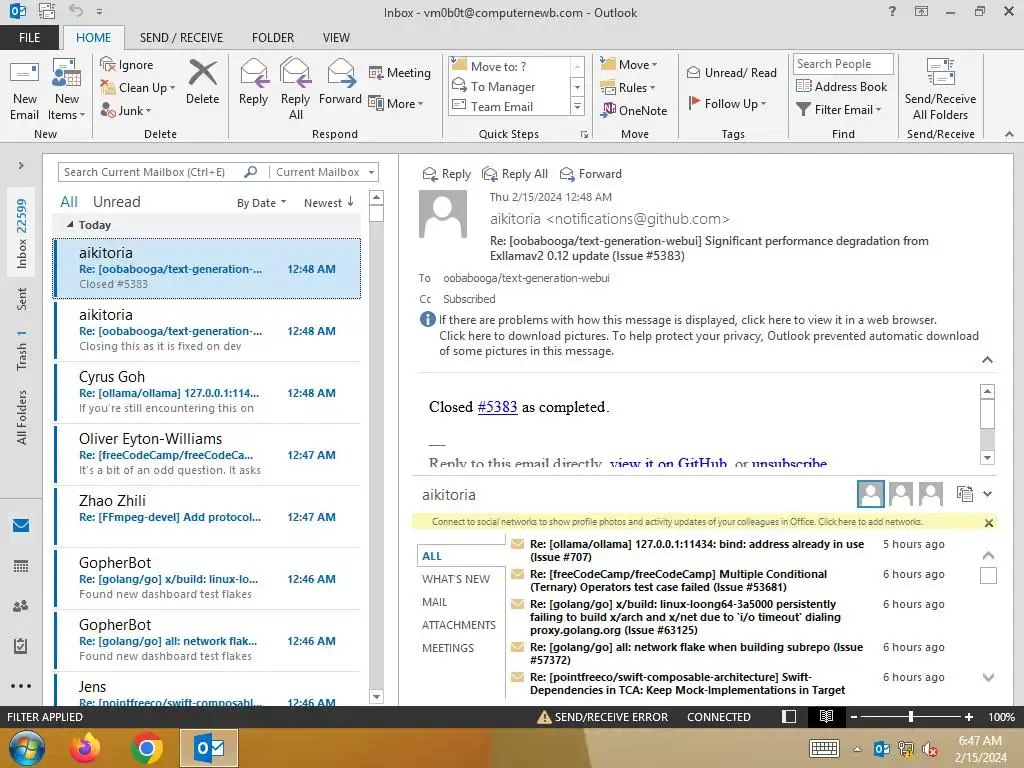This screenshot has height=768, width=1024.
Task: Click sender's avatar picture in reading pane
Action: click(443, 214)
